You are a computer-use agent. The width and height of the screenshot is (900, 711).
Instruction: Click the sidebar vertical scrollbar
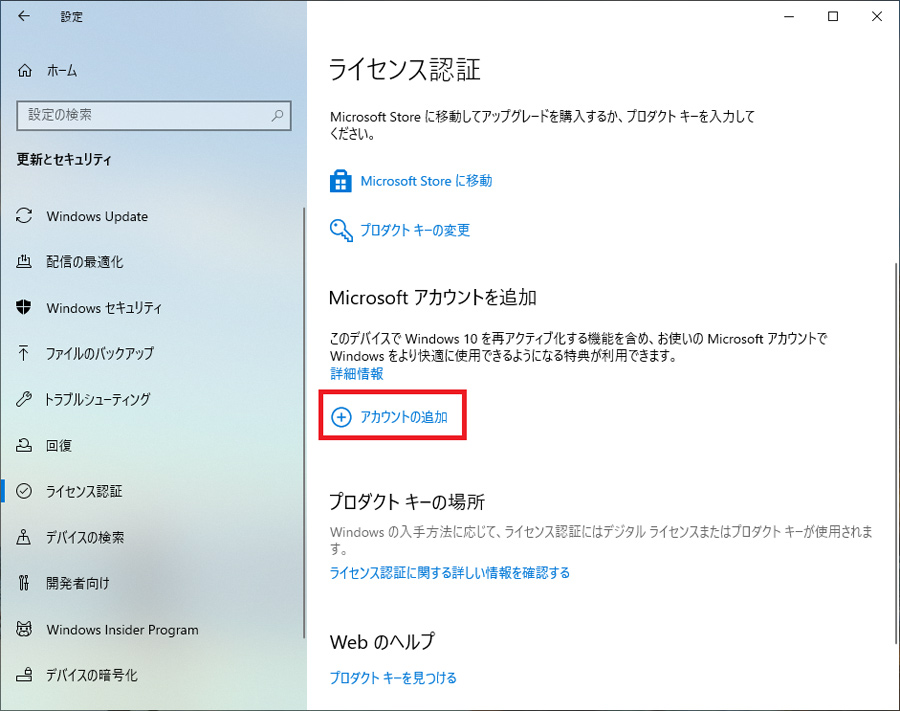click(304, 422)
